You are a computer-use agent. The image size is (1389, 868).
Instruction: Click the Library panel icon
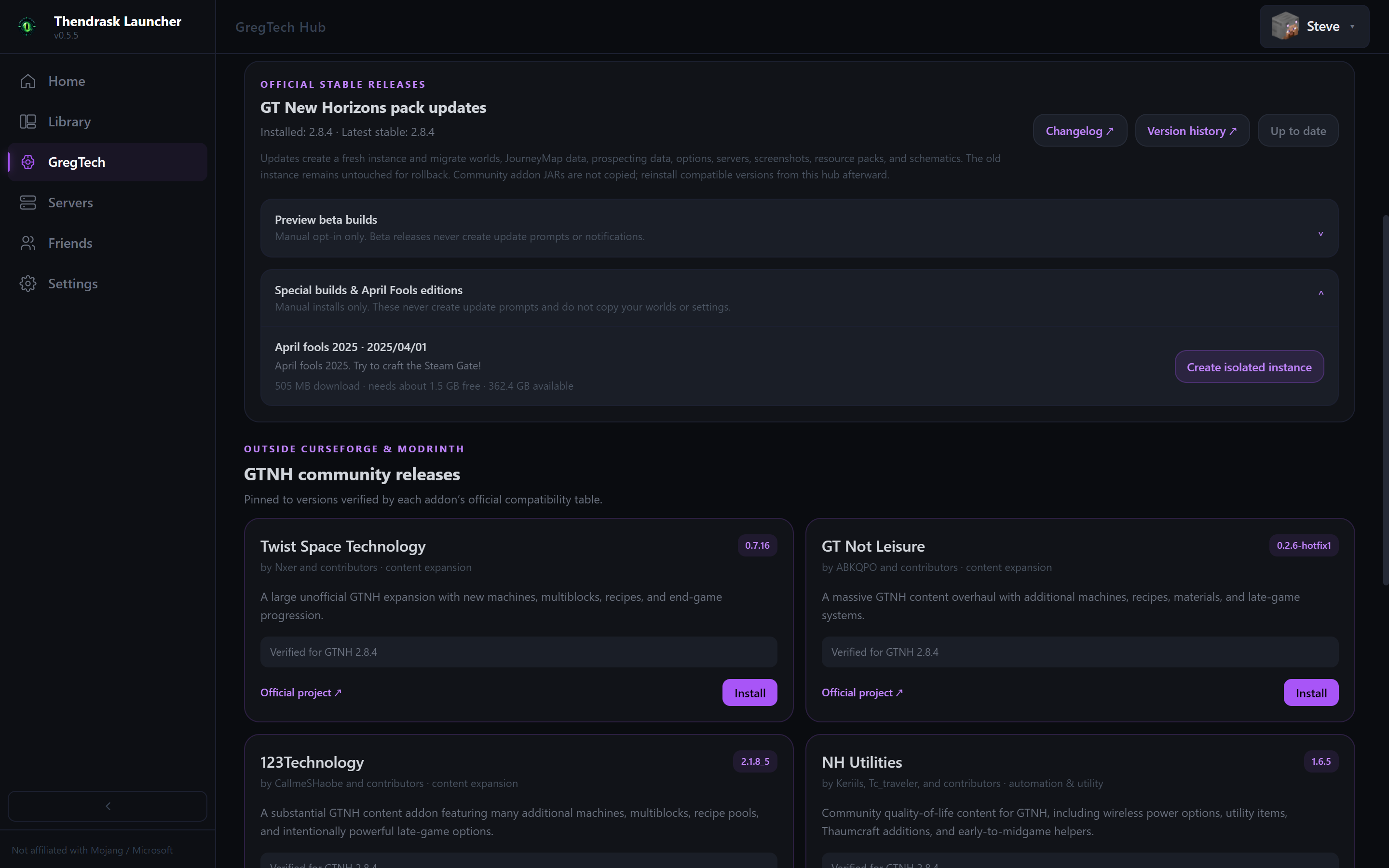[x=27, y=122]
